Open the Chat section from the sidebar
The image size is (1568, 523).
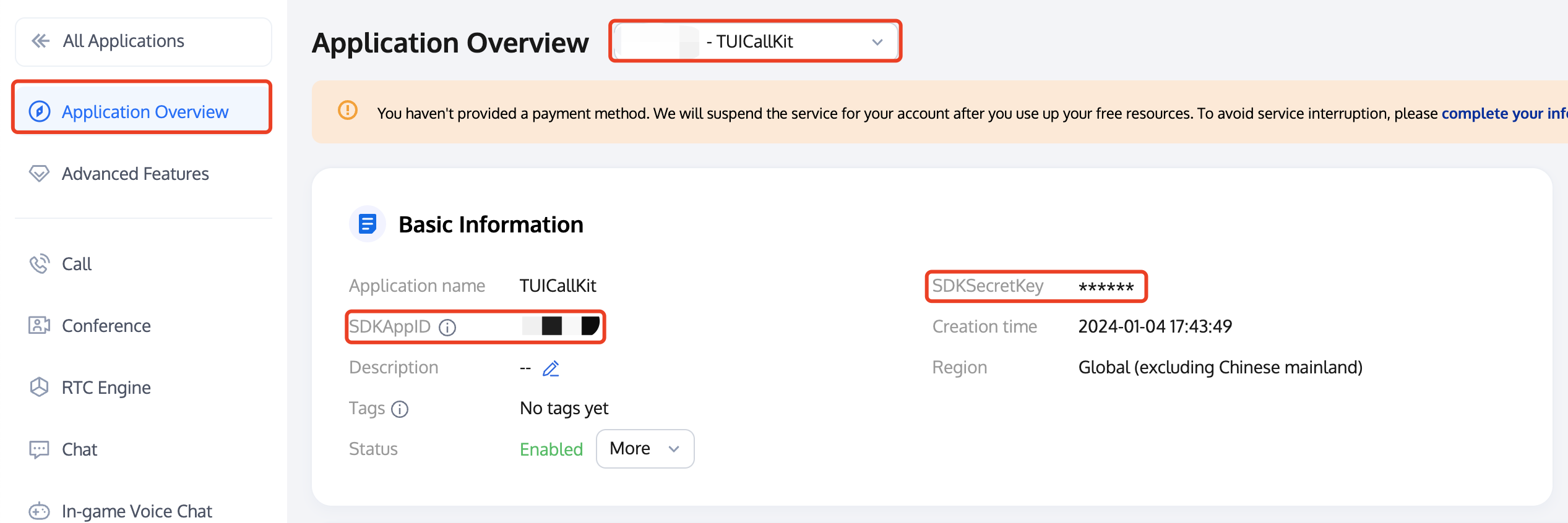tap(79, 449)
